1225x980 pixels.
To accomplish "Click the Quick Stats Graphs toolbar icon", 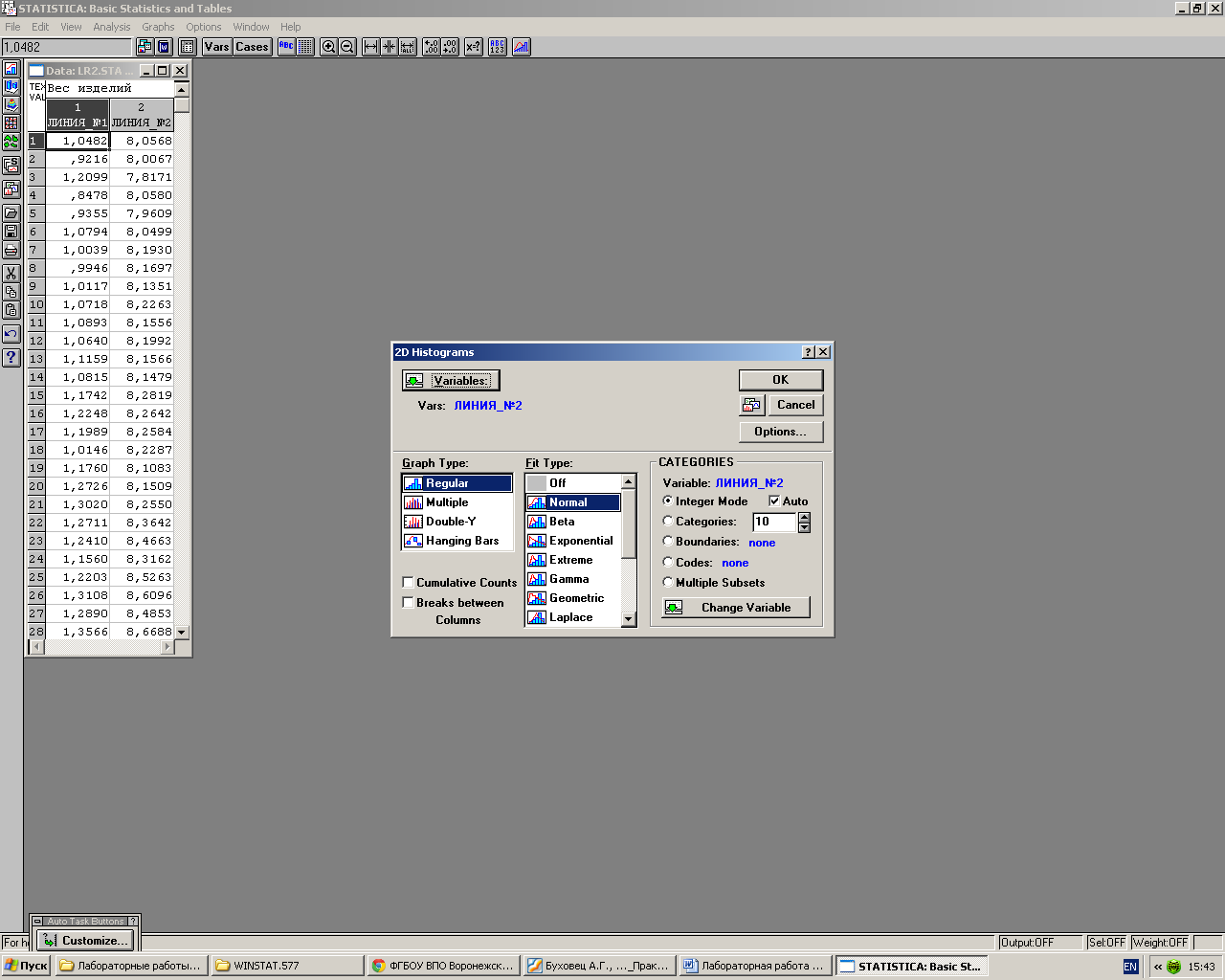I will (522, 47).
